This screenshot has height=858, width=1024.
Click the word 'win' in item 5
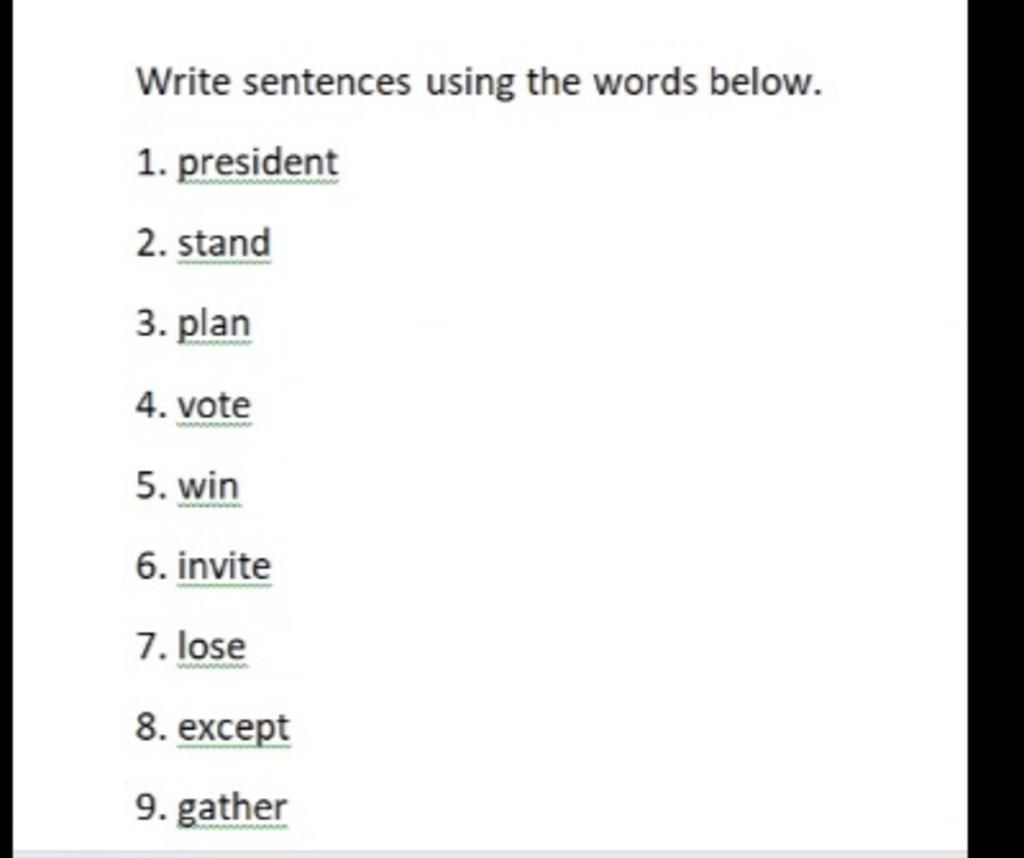209,486
